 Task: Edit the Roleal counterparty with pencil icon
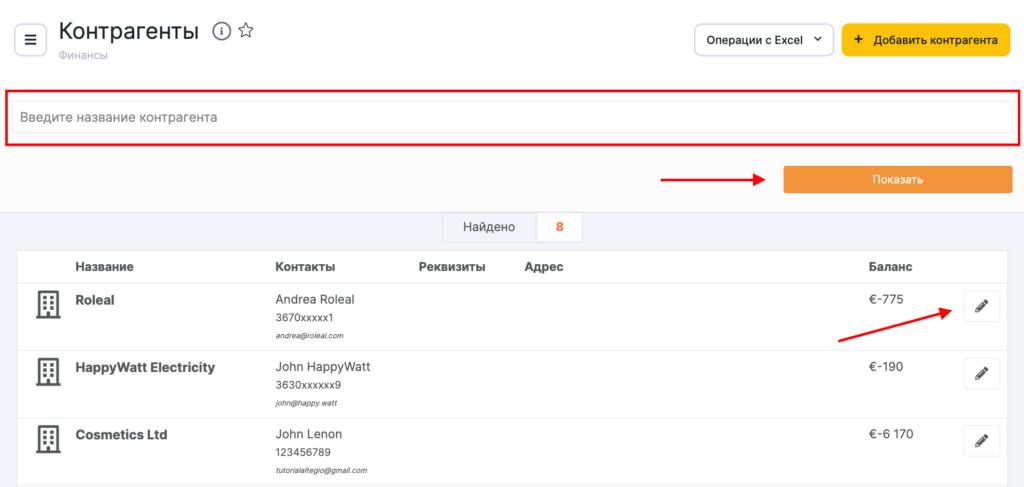pos(981,306)
